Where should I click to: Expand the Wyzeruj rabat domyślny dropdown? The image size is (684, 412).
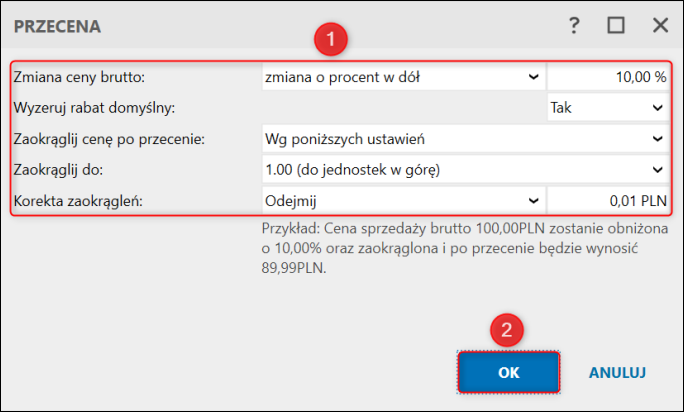[x=607, y=107]
